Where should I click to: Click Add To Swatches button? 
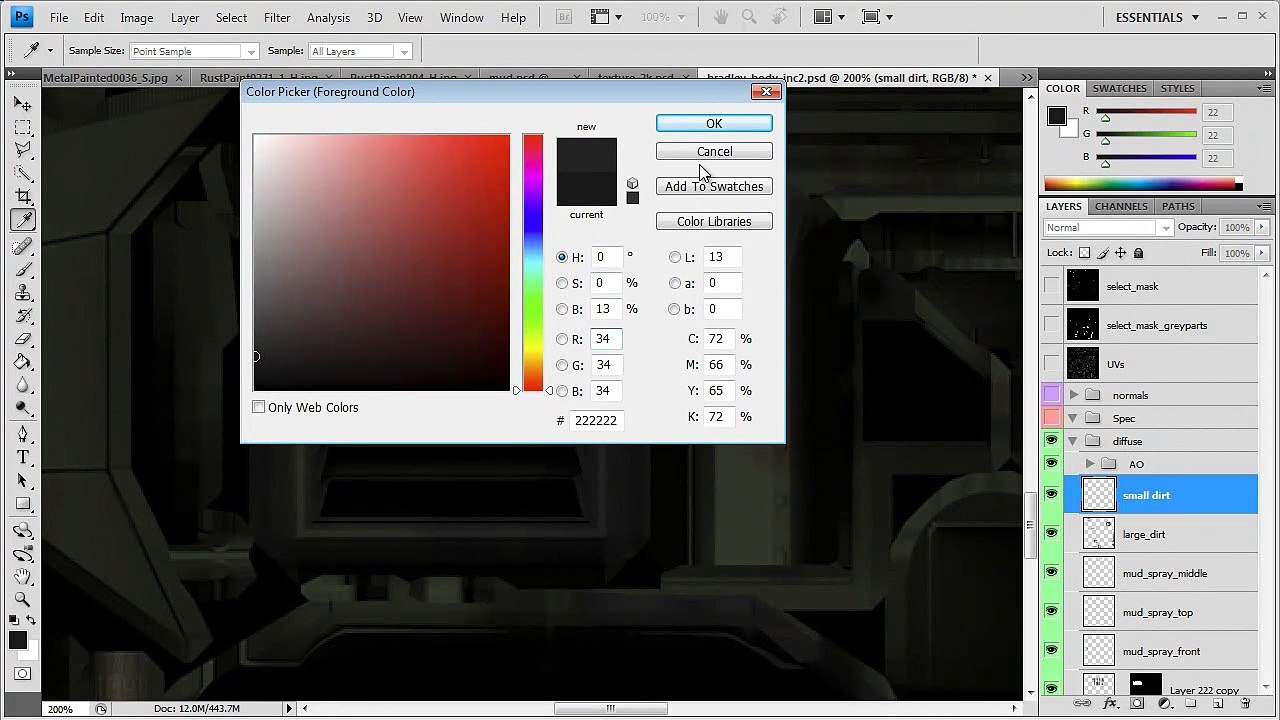(714, 187)
